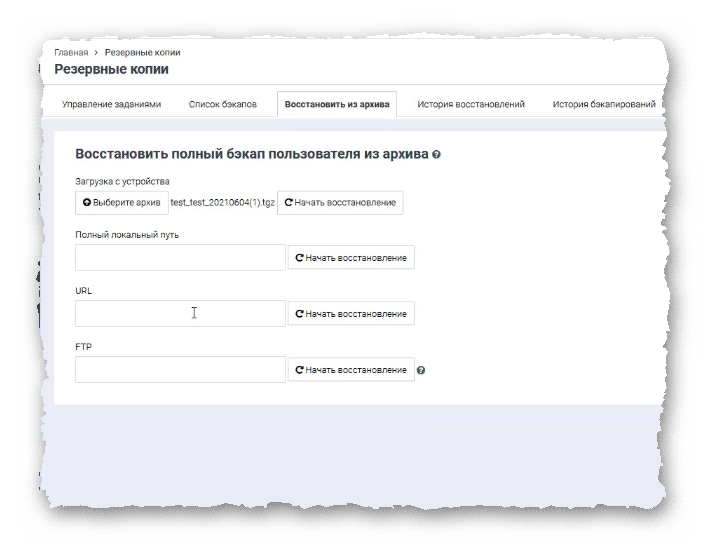Focus the FTP input field
Image resolution: width=704 pixels, height=544 pixels.
(180, 369)
